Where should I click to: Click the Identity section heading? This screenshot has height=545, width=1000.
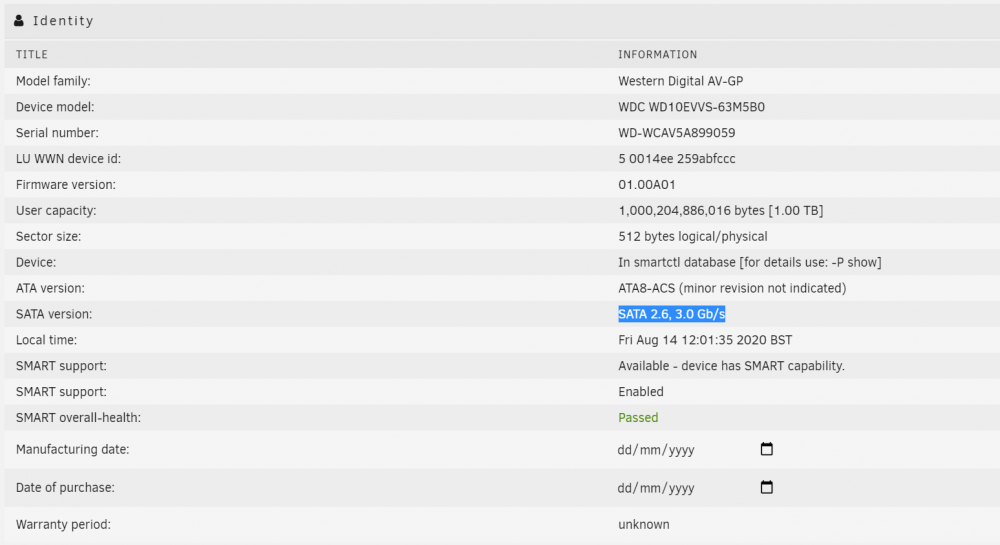click(x=63, y=21)
